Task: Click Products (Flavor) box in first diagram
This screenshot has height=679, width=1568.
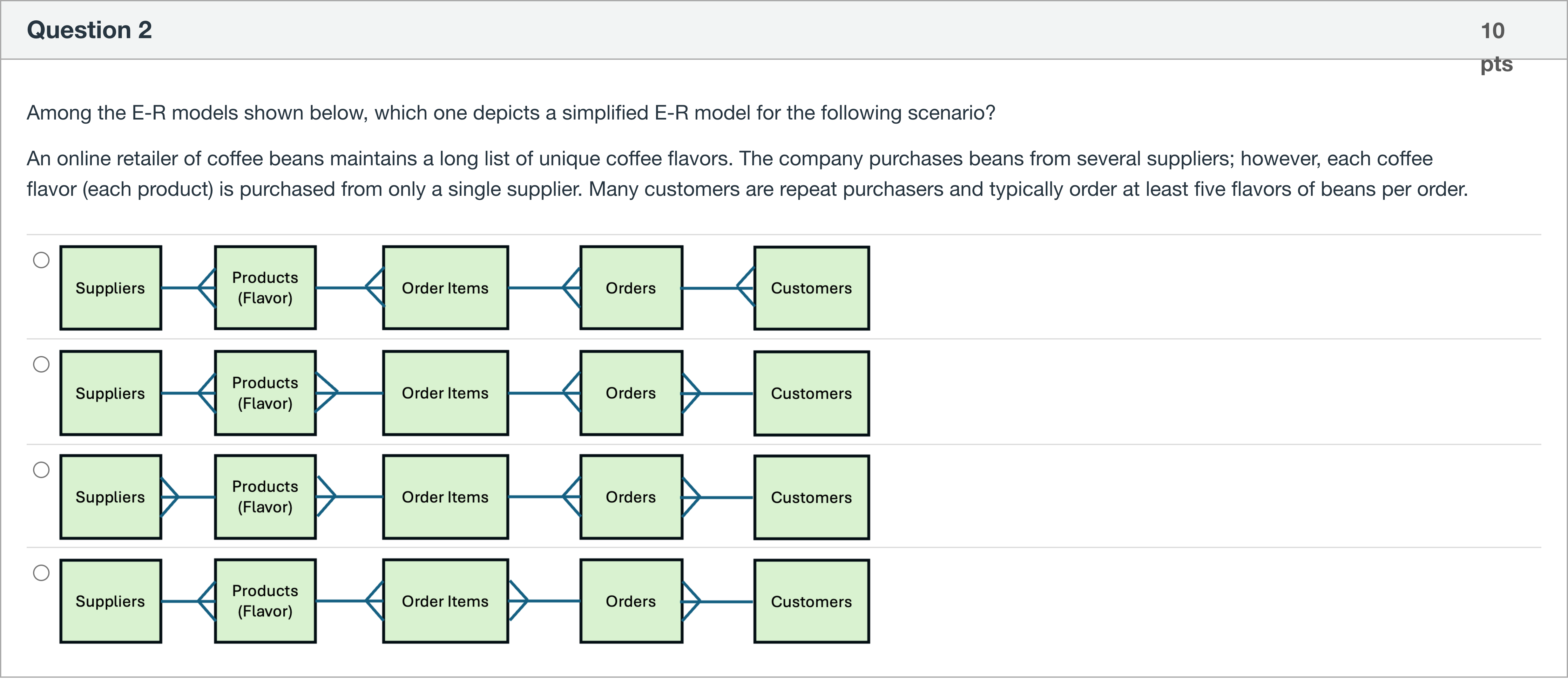Action: (x=265, y=288)
